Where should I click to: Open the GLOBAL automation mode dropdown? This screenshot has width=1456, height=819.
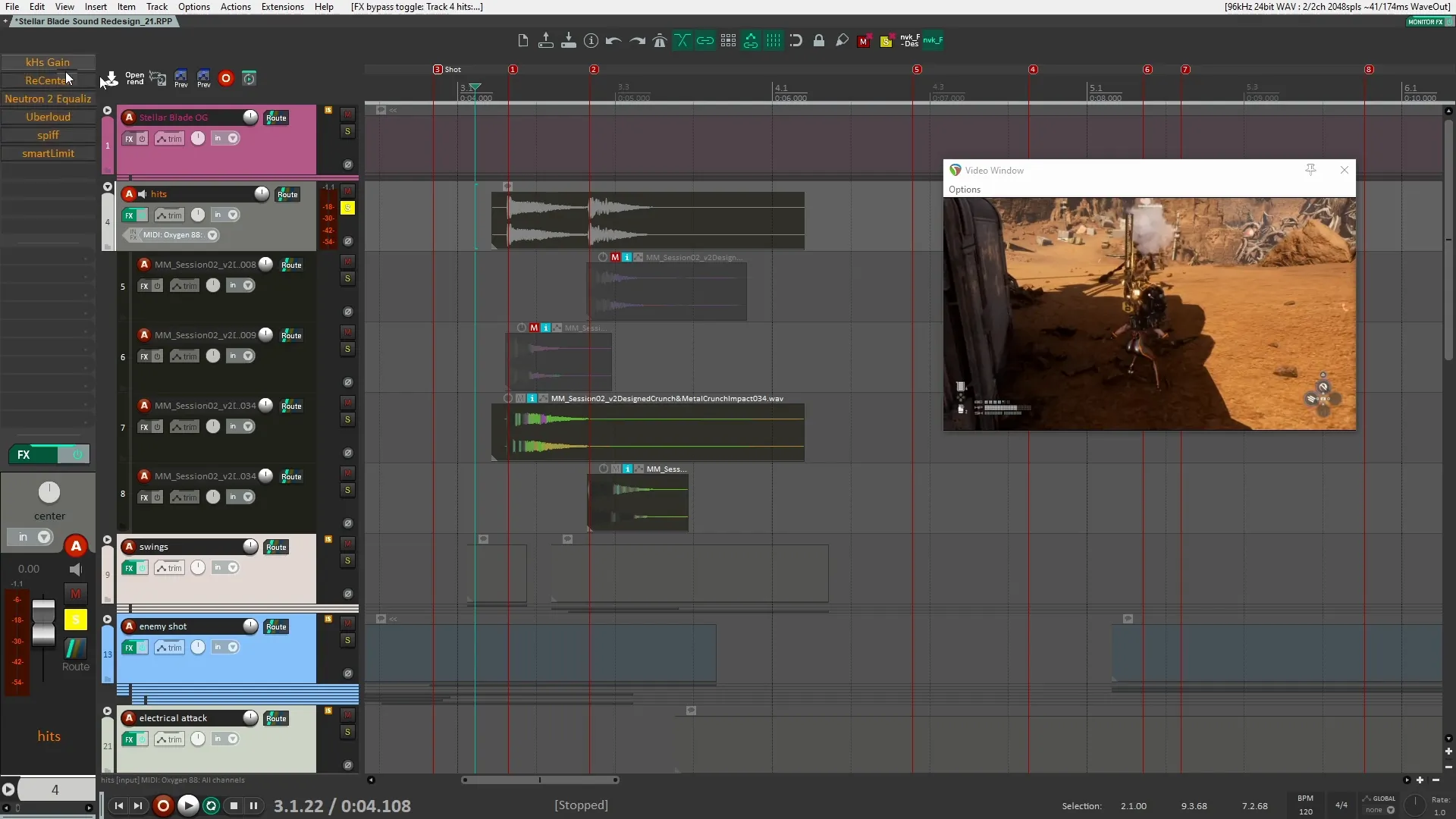[x=1389, y=810]
